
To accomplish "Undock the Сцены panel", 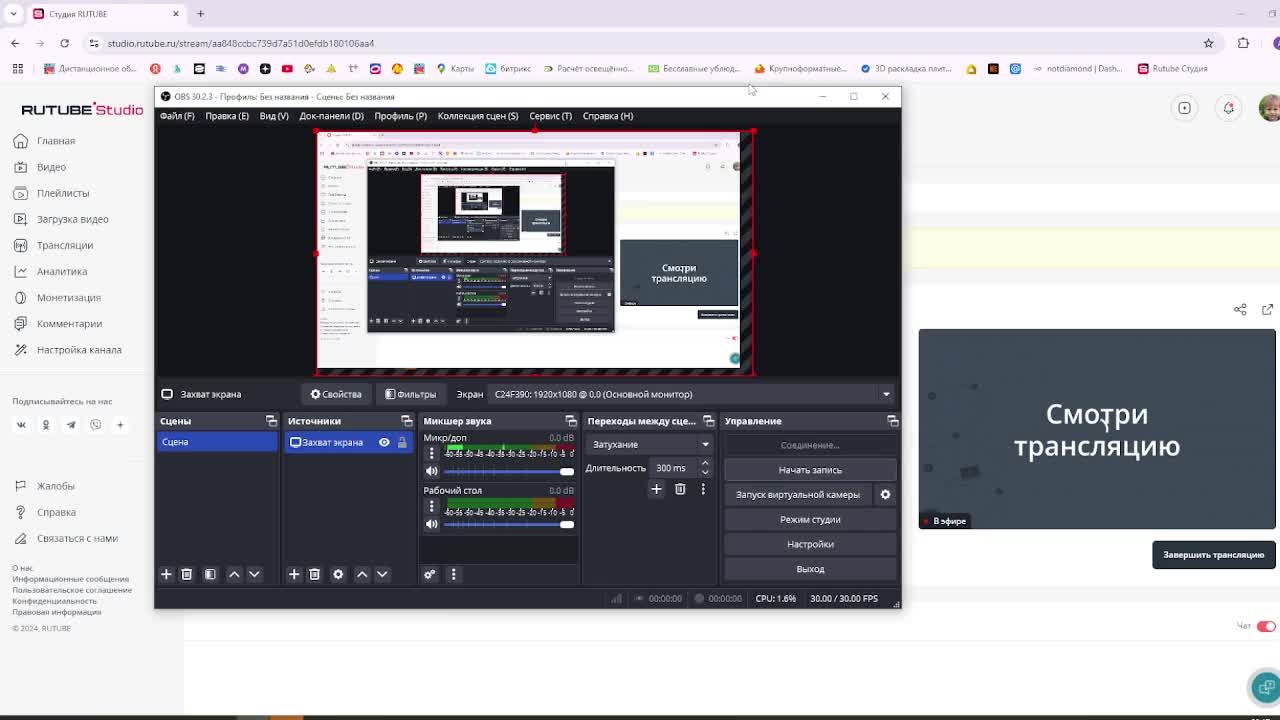I will point(271,421).
